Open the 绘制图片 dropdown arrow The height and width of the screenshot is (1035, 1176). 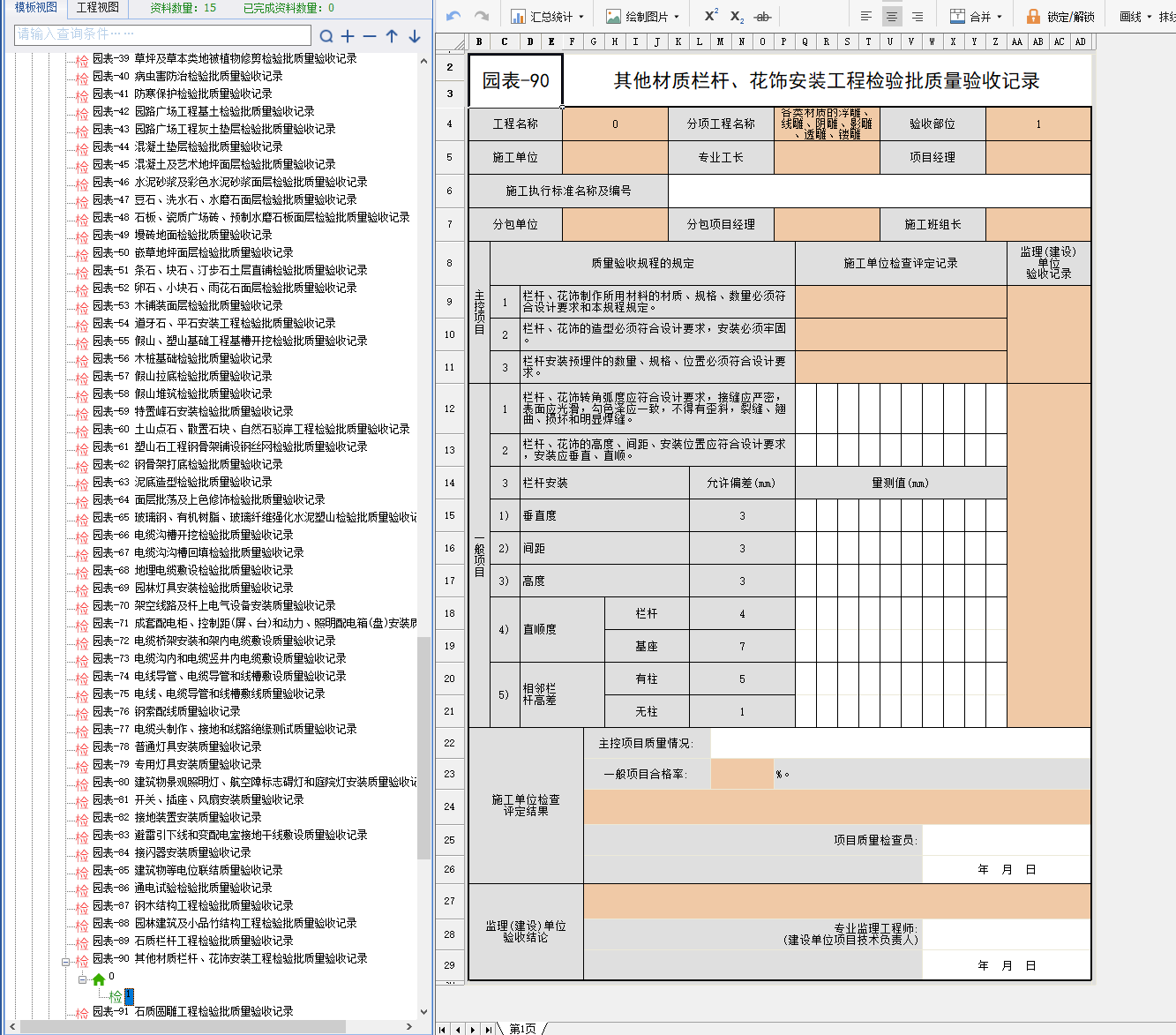677,17
